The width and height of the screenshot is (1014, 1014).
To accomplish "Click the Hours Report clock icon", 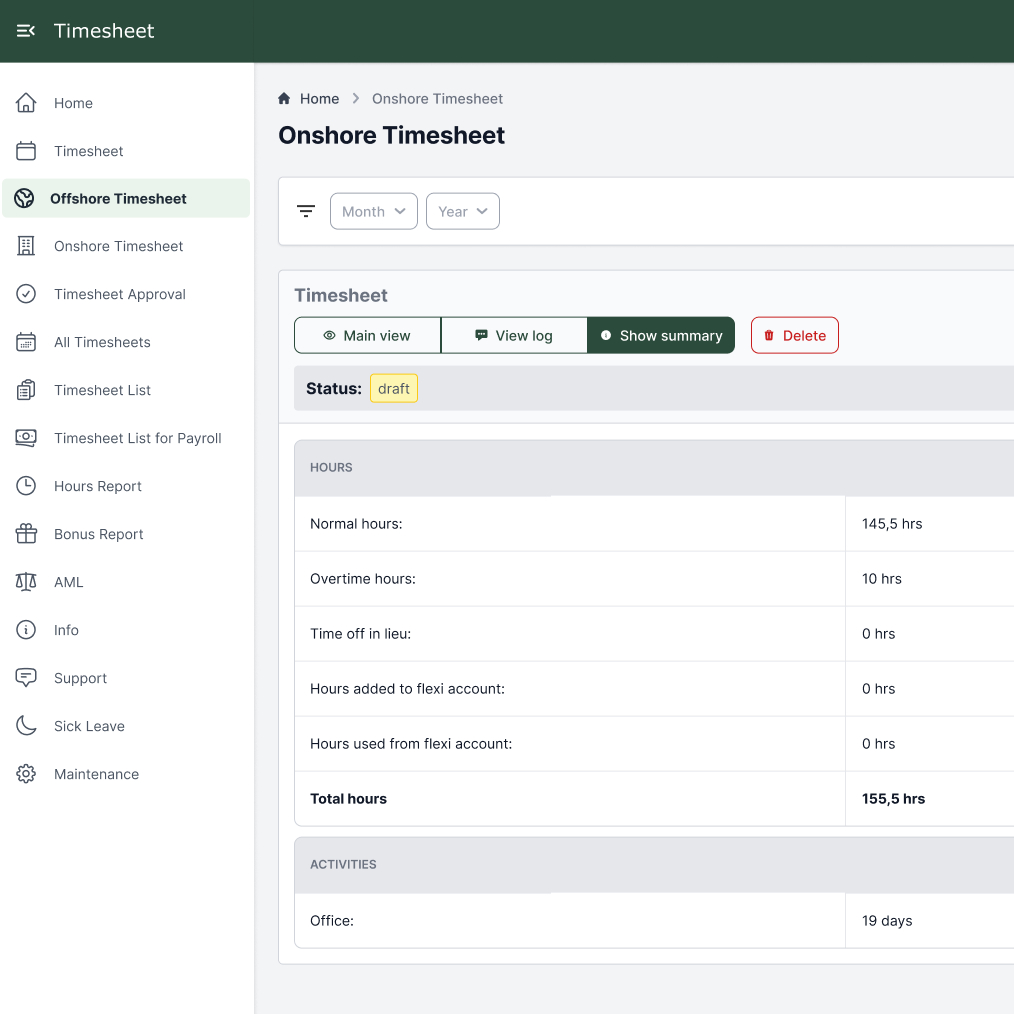I will coord(26,486).
